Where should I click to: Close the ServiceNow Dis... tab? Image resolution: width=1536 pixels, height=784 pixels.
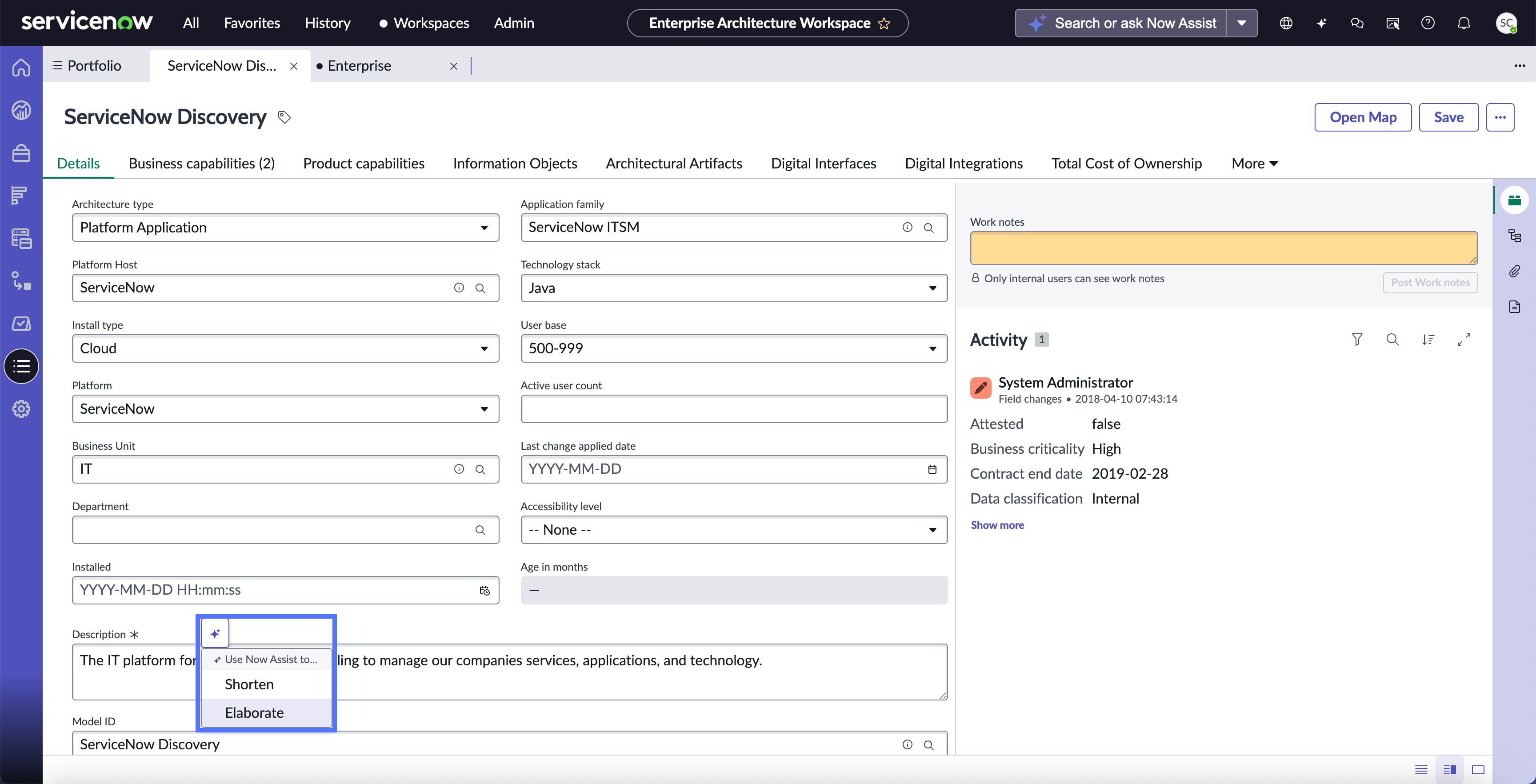(x=293, y=66)
